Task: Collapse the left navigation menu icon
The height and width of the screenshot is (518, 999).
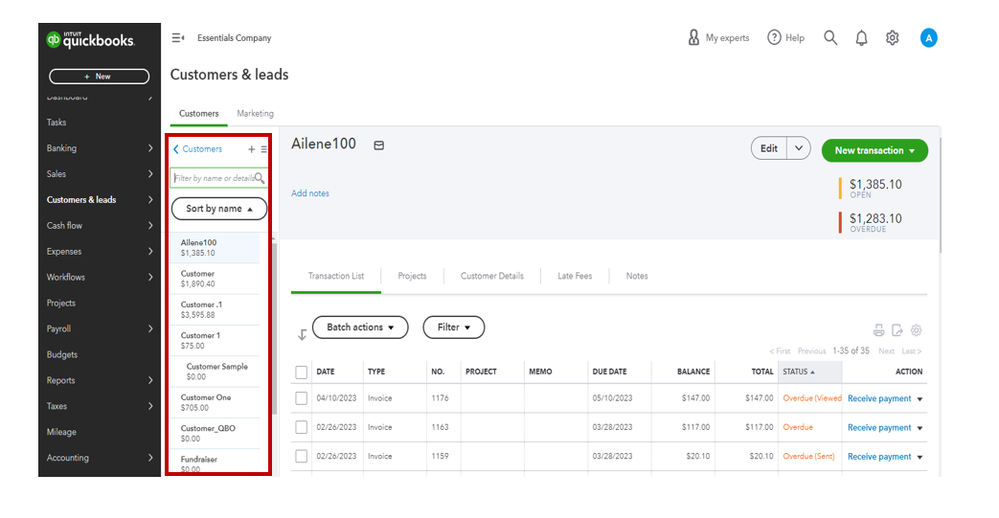Action: click(x=178, y=38)
